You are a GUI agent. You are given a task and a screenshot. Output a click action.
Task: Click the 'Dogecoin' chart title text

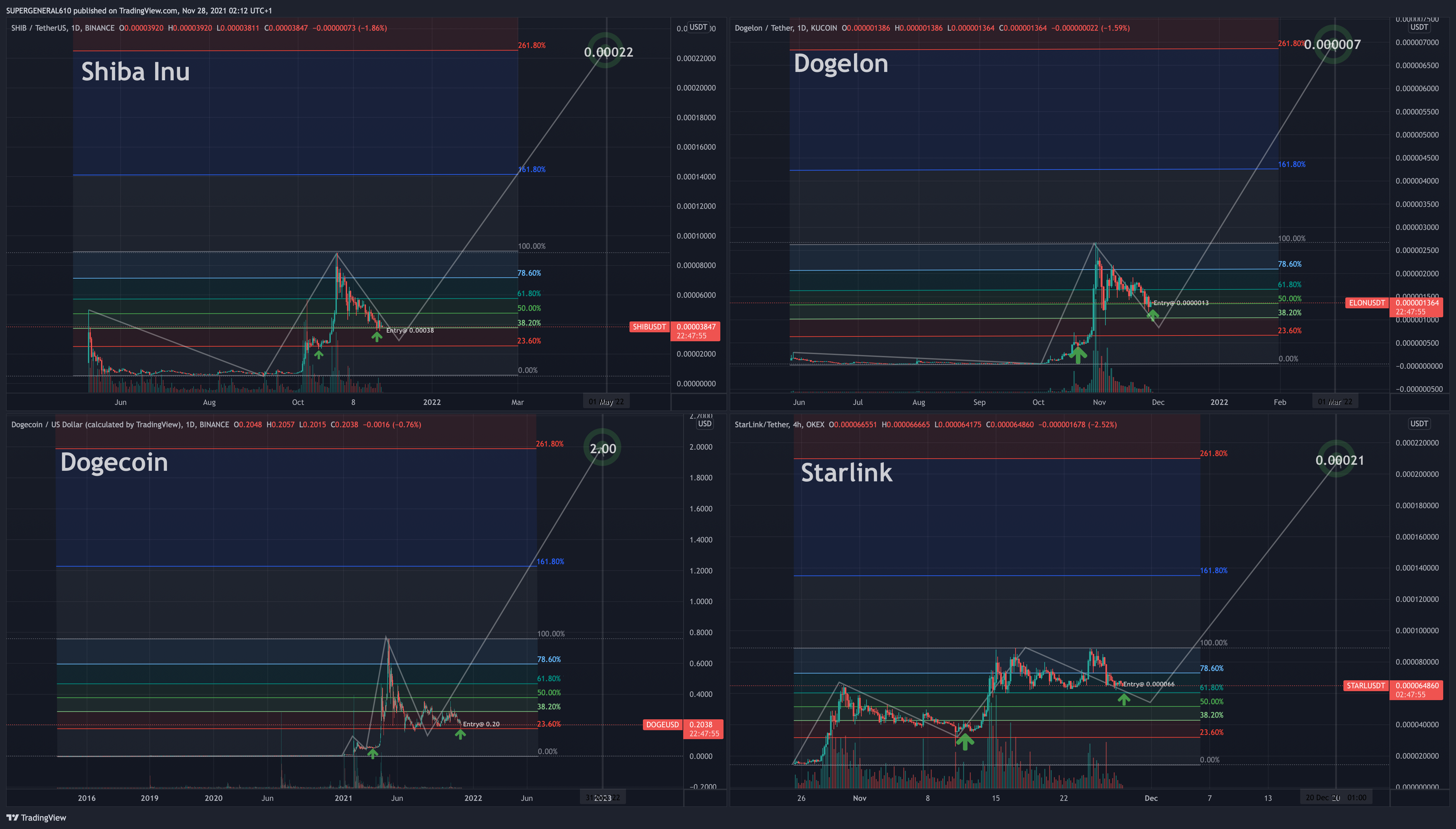[114, 462]
